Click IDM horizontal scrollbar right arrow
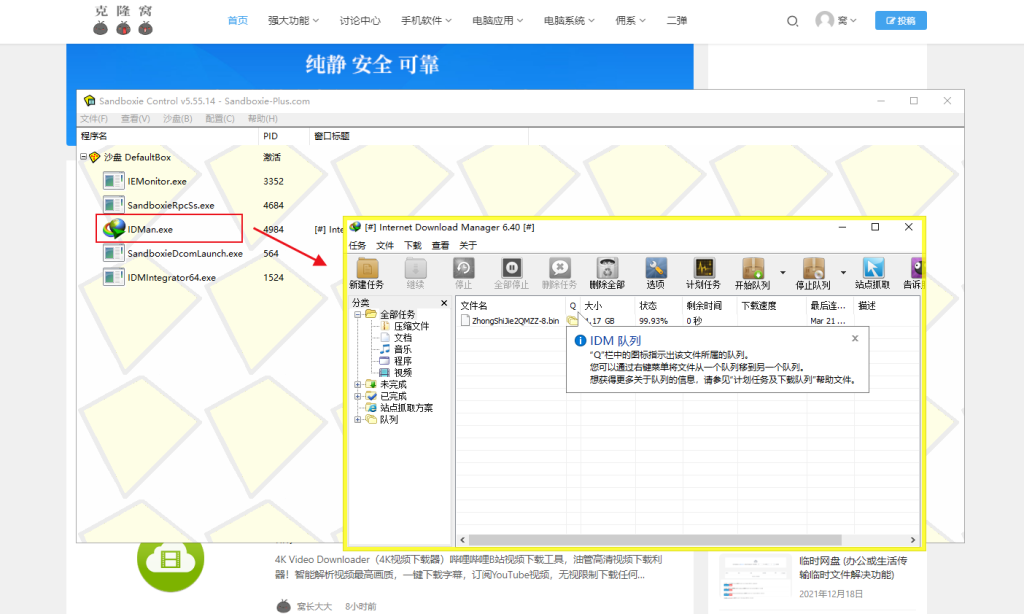Viewport: 1024px width, 614px height. [x=912, y=540]
